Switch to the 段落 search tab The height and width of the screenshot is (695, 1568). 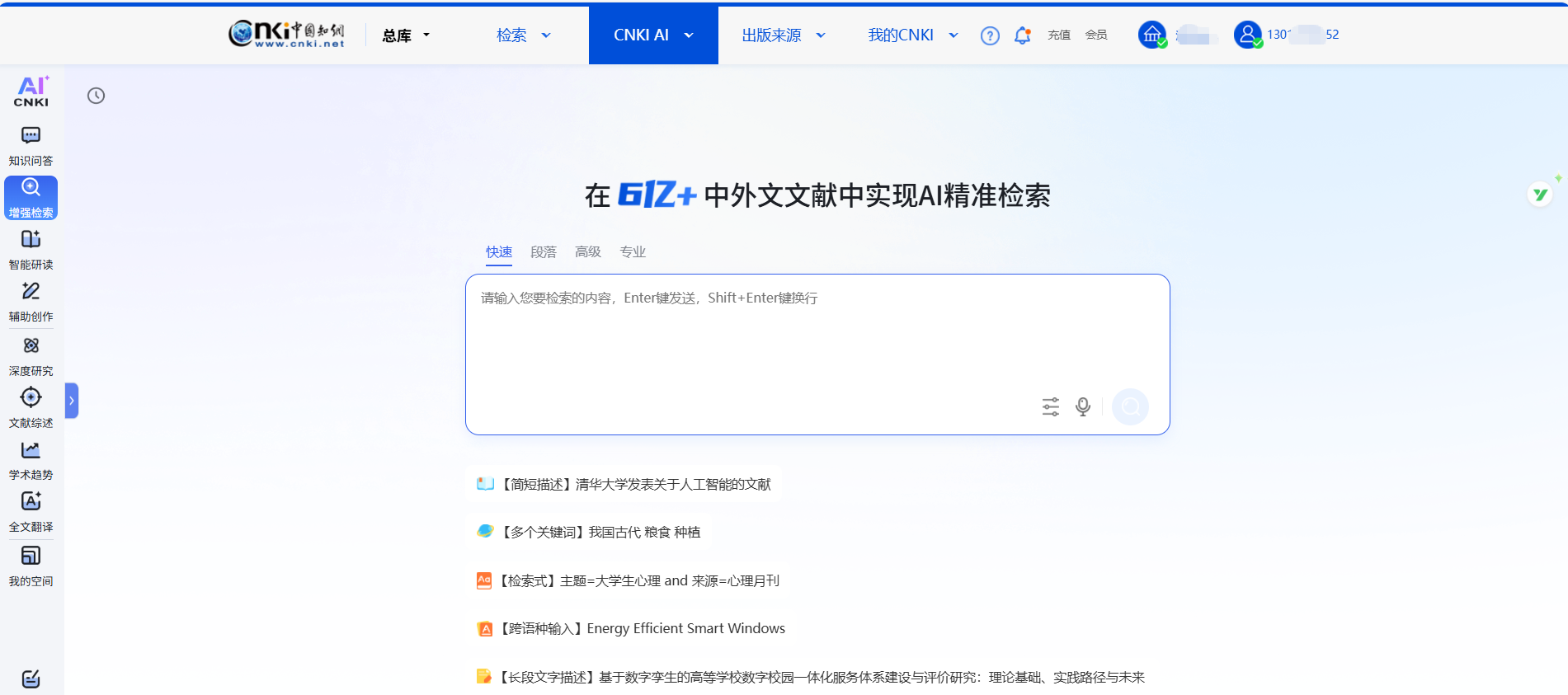543,252
